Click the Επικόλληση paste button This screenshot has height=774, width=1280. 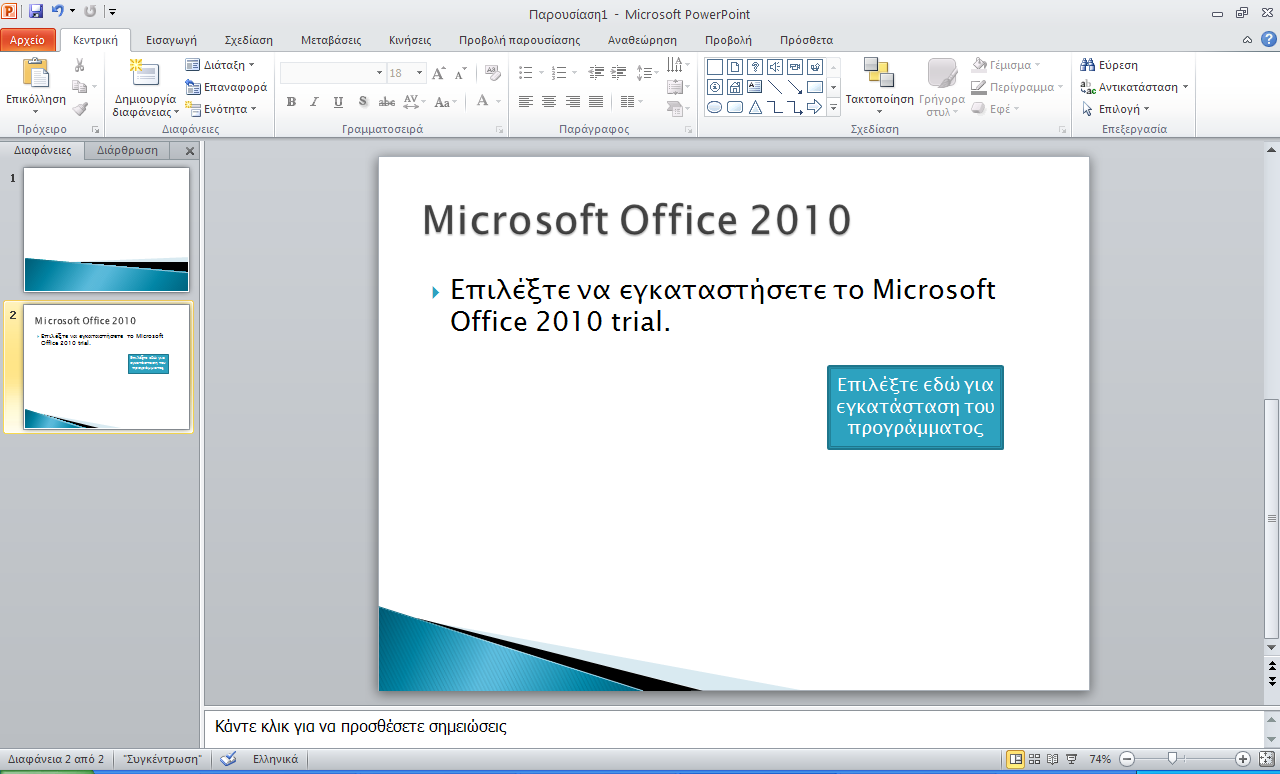36,86
